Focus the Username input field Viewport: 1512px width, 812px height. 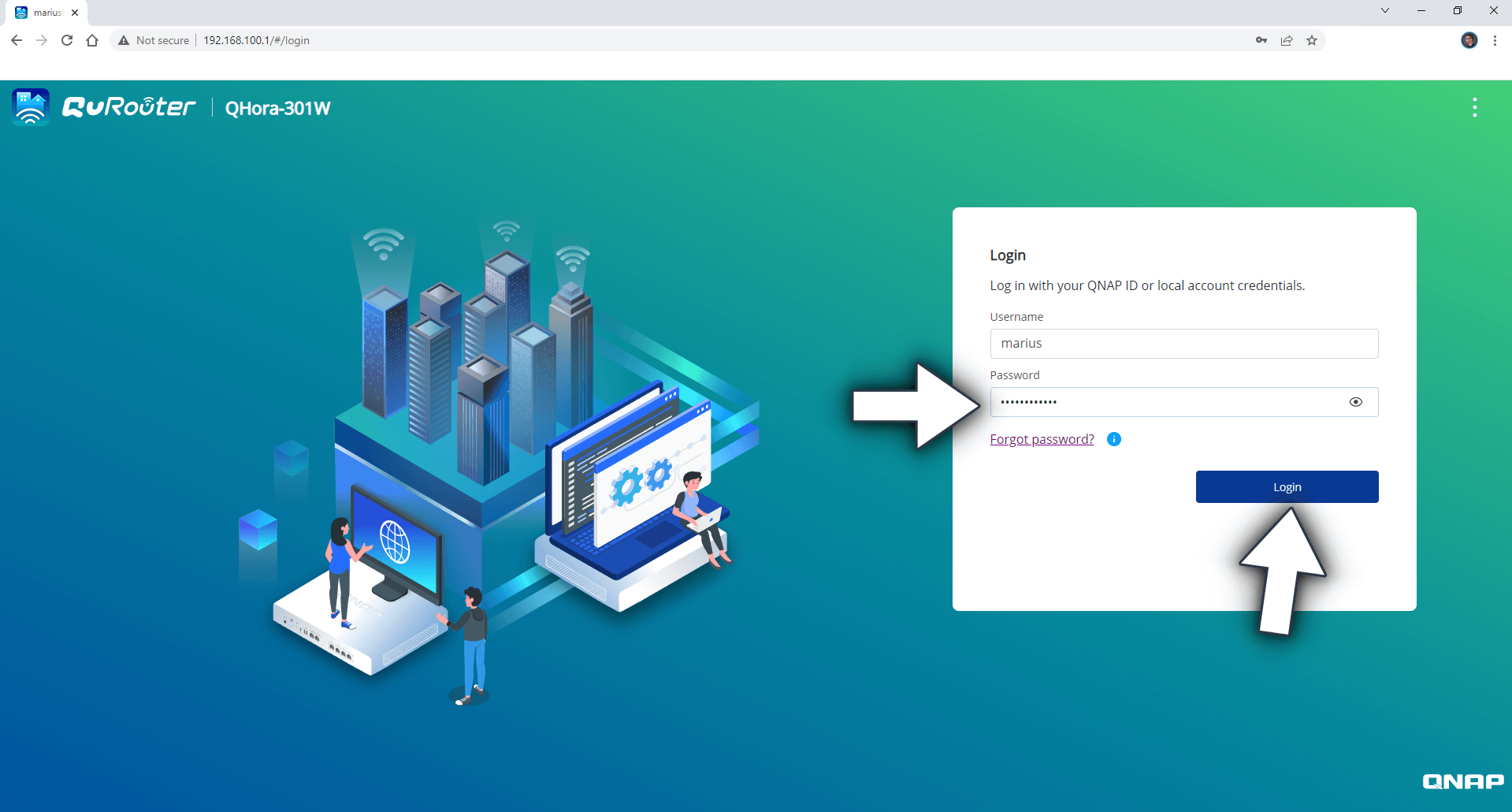[1183, 344]
